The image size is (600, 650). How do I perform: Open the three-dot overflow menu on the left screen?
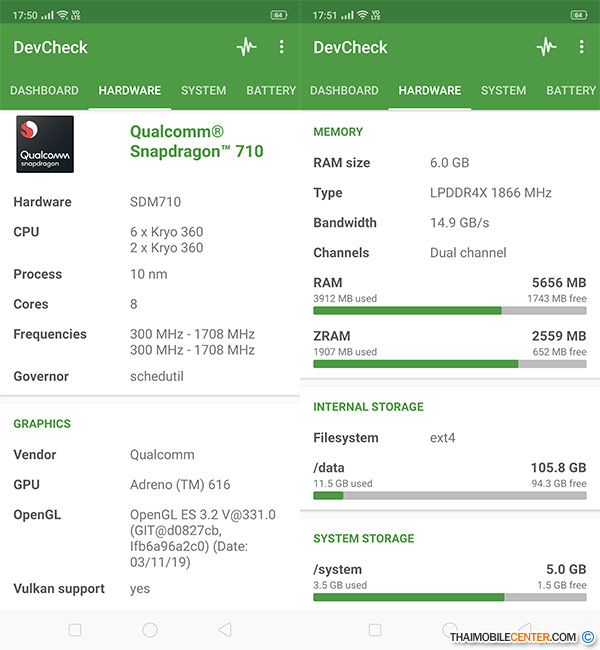[x=282, y=47]
